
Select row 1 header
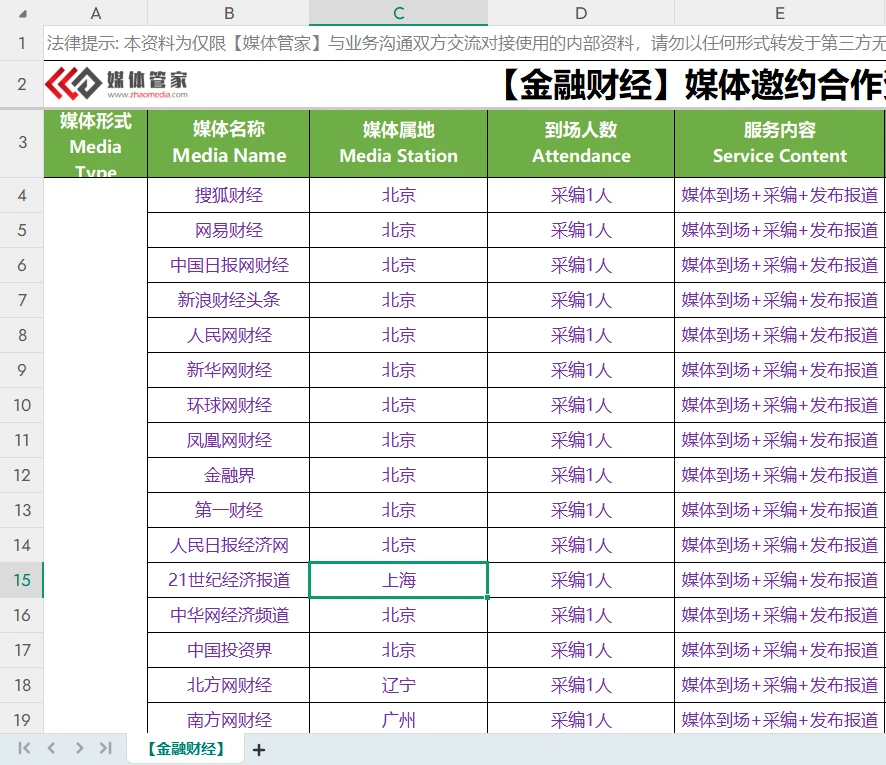pos(21,43)
